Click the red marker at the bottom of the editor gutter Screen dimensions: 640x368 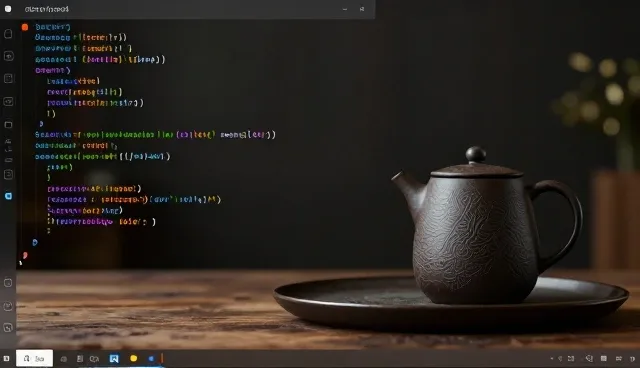tap(25, 255)
